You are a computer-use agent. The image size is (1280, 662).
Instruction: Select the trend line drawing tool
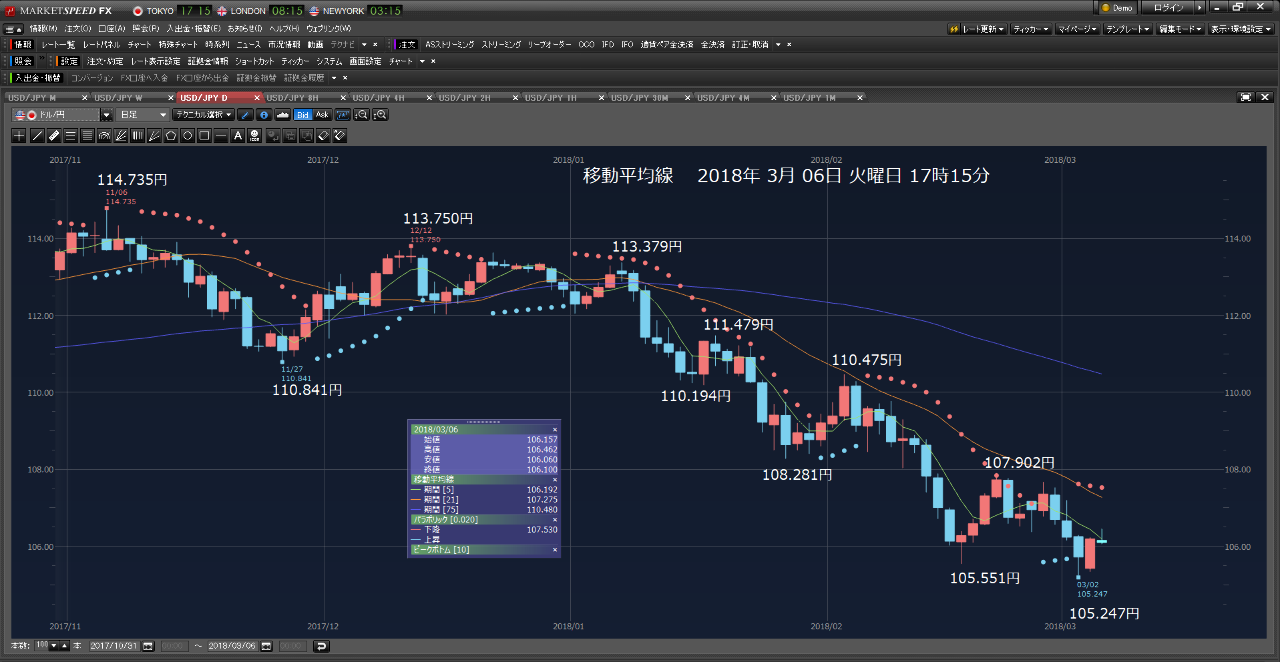[37, 136]
